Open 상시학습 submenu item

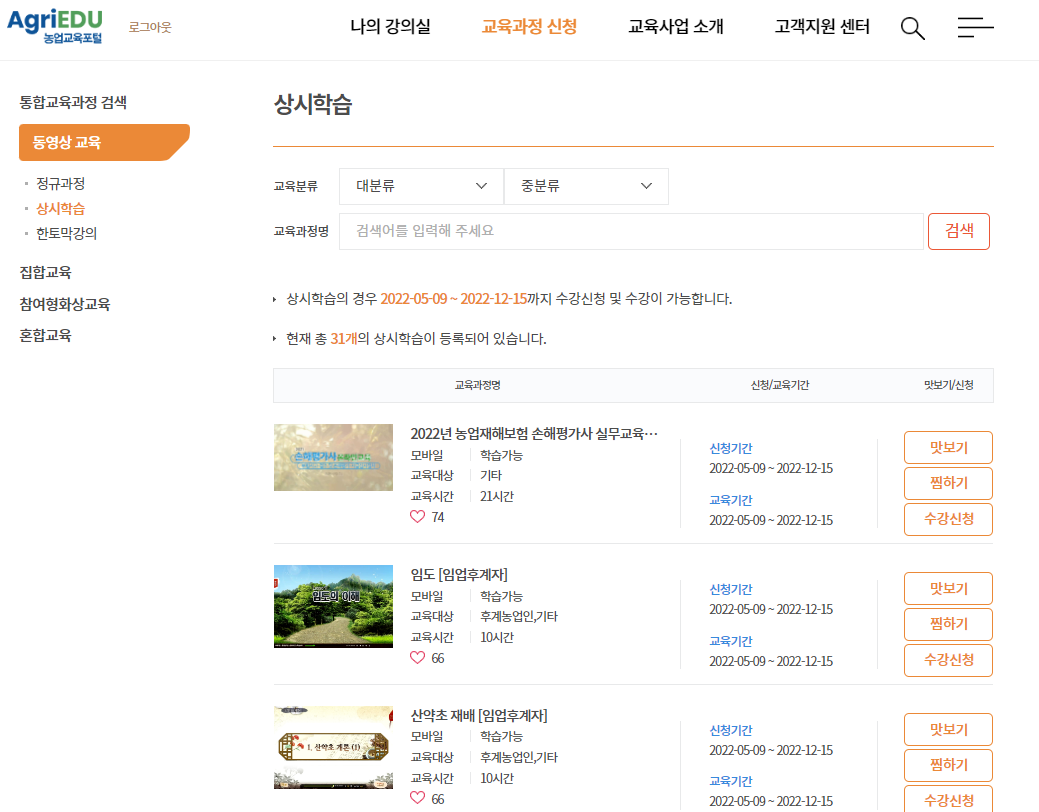click(60, 208)
